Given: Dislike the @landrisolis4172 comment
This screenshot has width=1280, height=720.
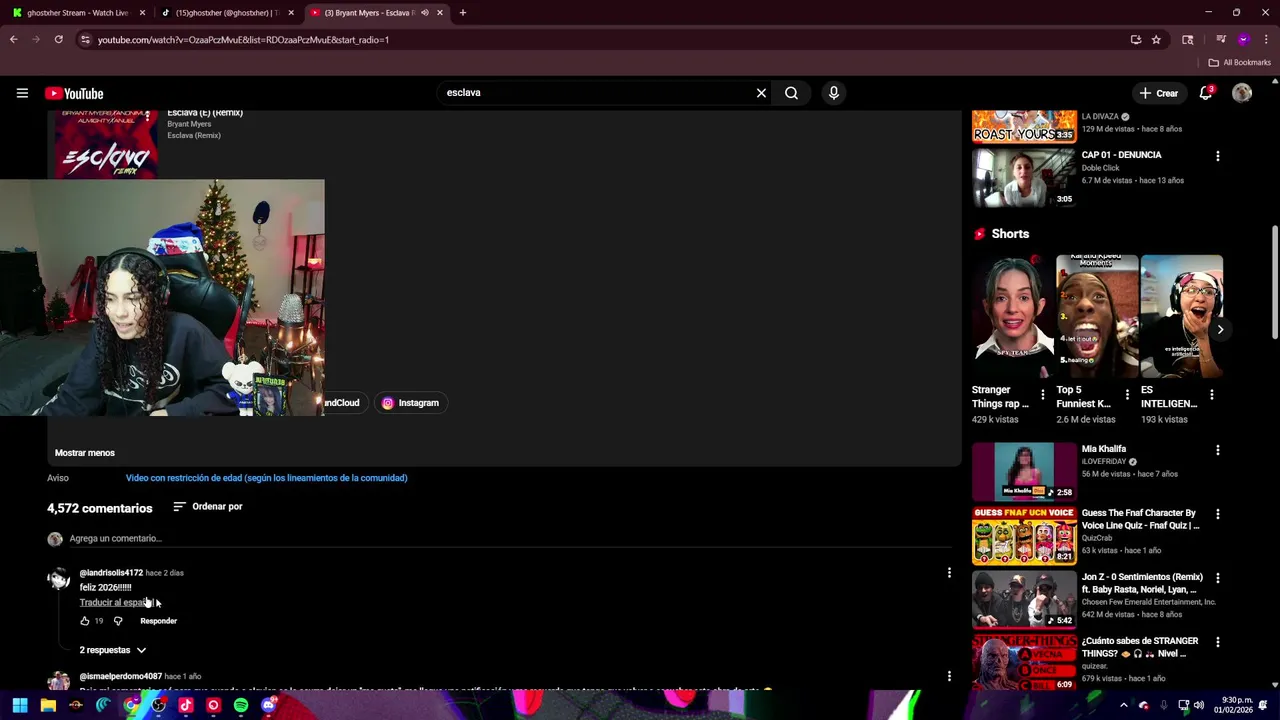Looking at the screenshot, I should (x=118, y=621).
